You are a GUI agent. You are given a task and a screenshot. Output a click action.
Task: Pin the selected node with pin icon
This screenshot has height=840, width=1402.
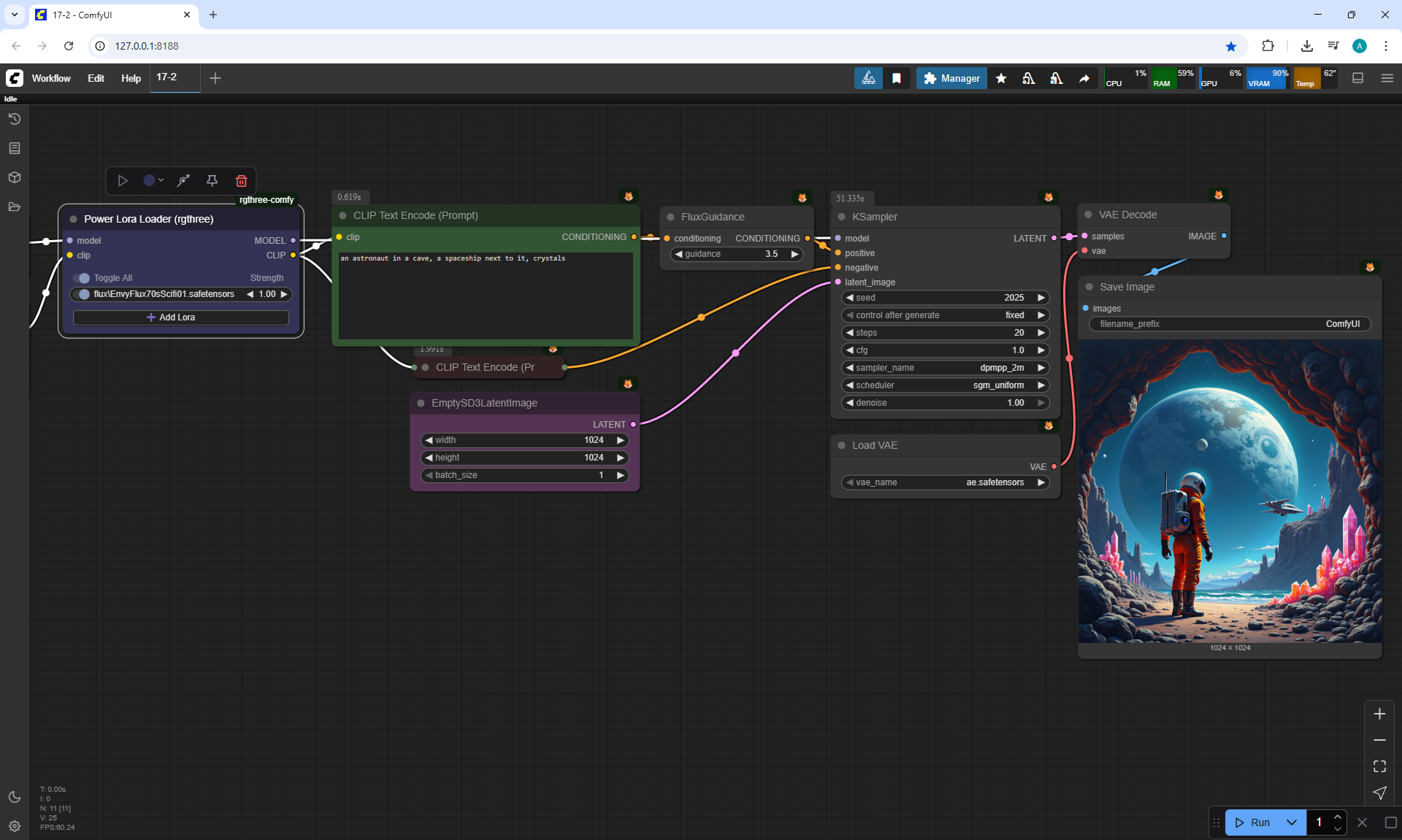[212, 181]
